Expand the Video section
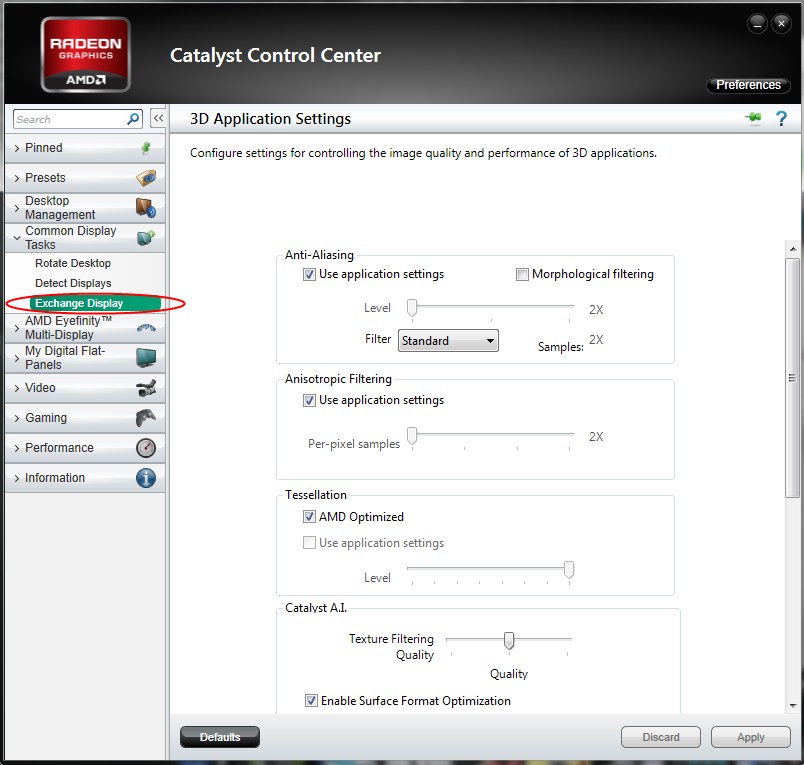804x765 pixels. [x=85, y=388]
